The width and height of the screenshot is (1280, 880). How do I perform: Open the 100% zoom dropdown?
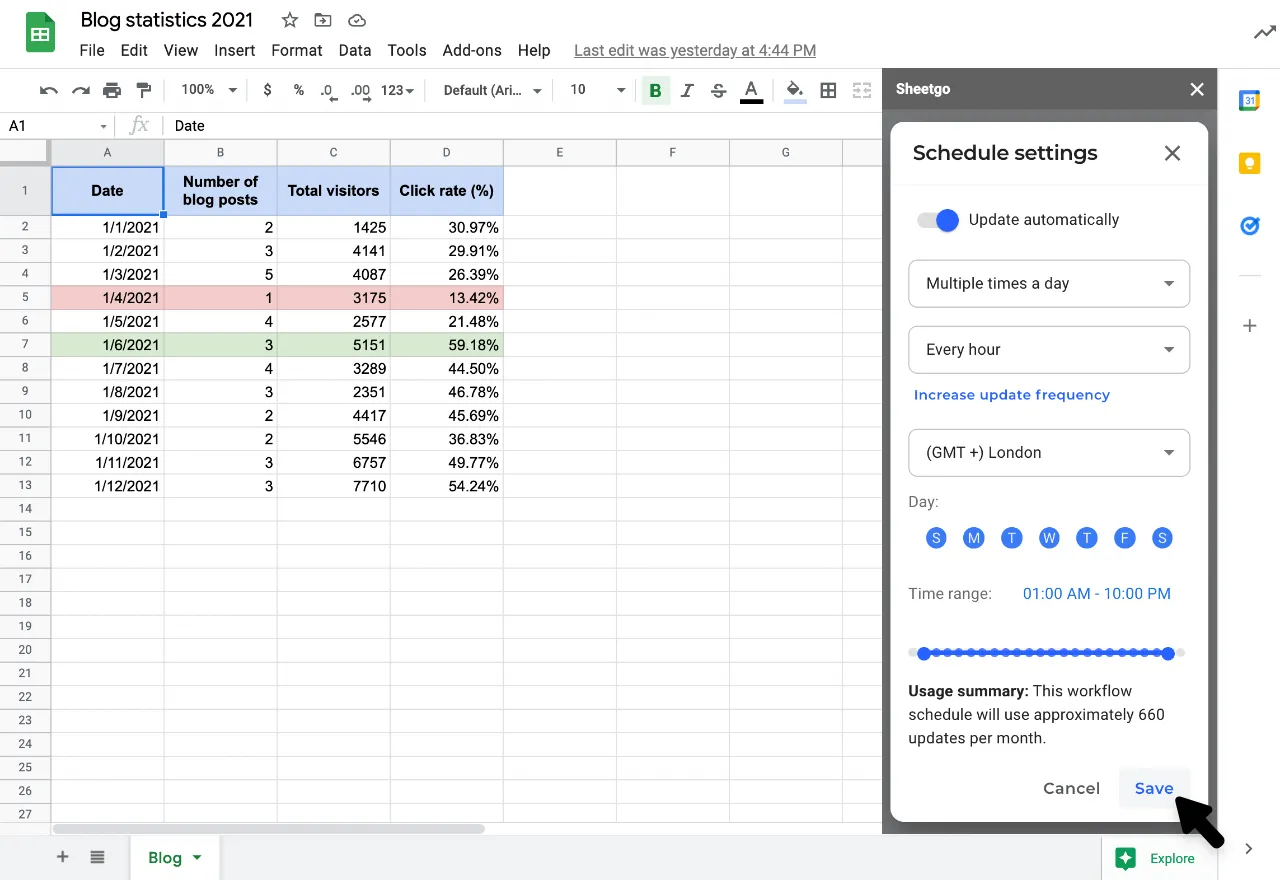[x=208, y=90]
